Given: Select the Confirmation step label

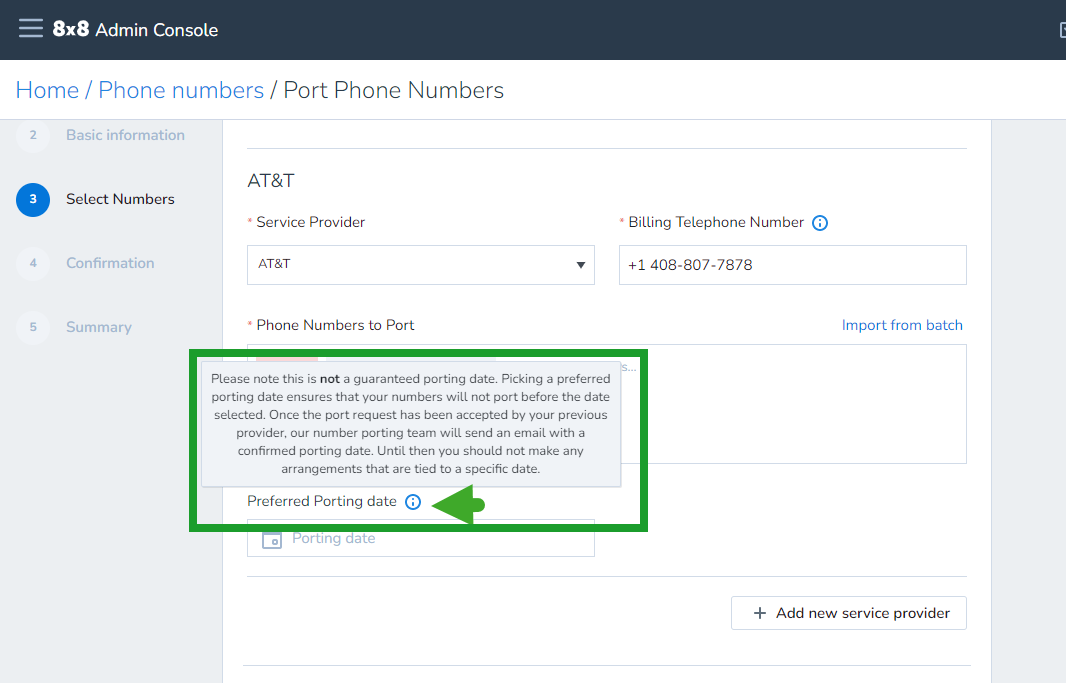Looking at the screenshot, I should (x=110, y=263).
